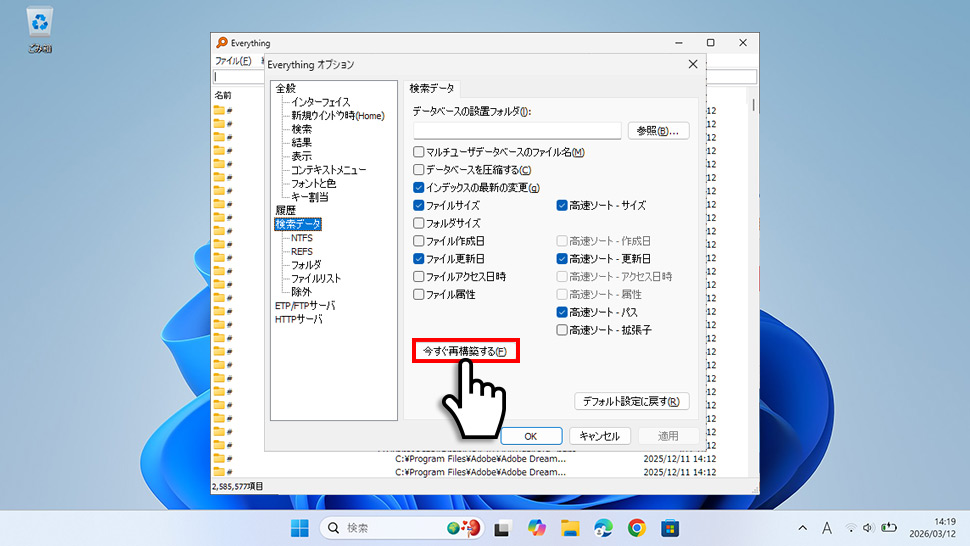The width and height of the screenshot is (970, 546).
Task: Launch Copilot from the taskbar
Action: click(536, 528)
